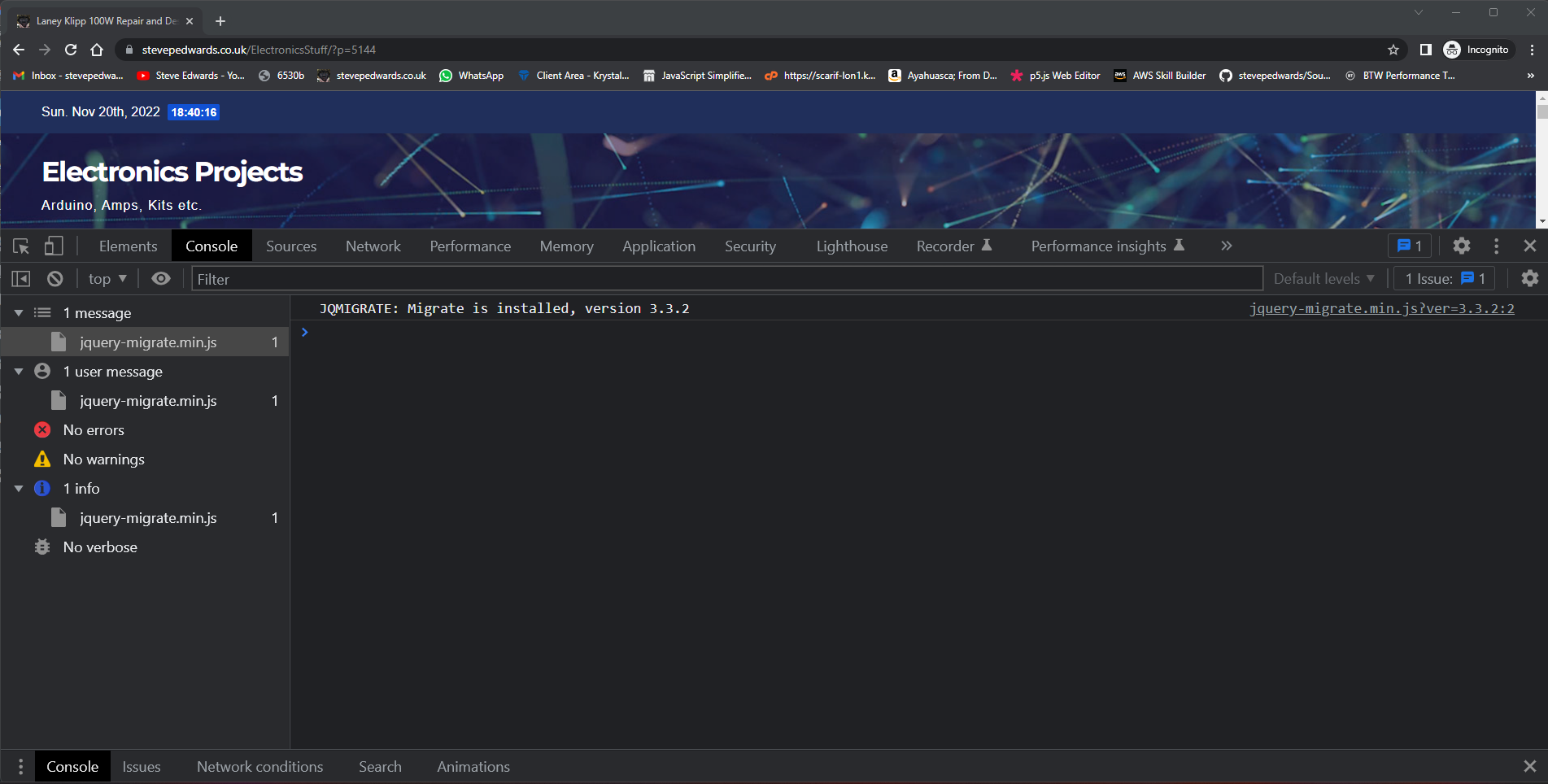The width and height of the screenshot is (1548, 784).
Task: Open the jquery-migrate.min.js source link
Action: coord(1381,308)
